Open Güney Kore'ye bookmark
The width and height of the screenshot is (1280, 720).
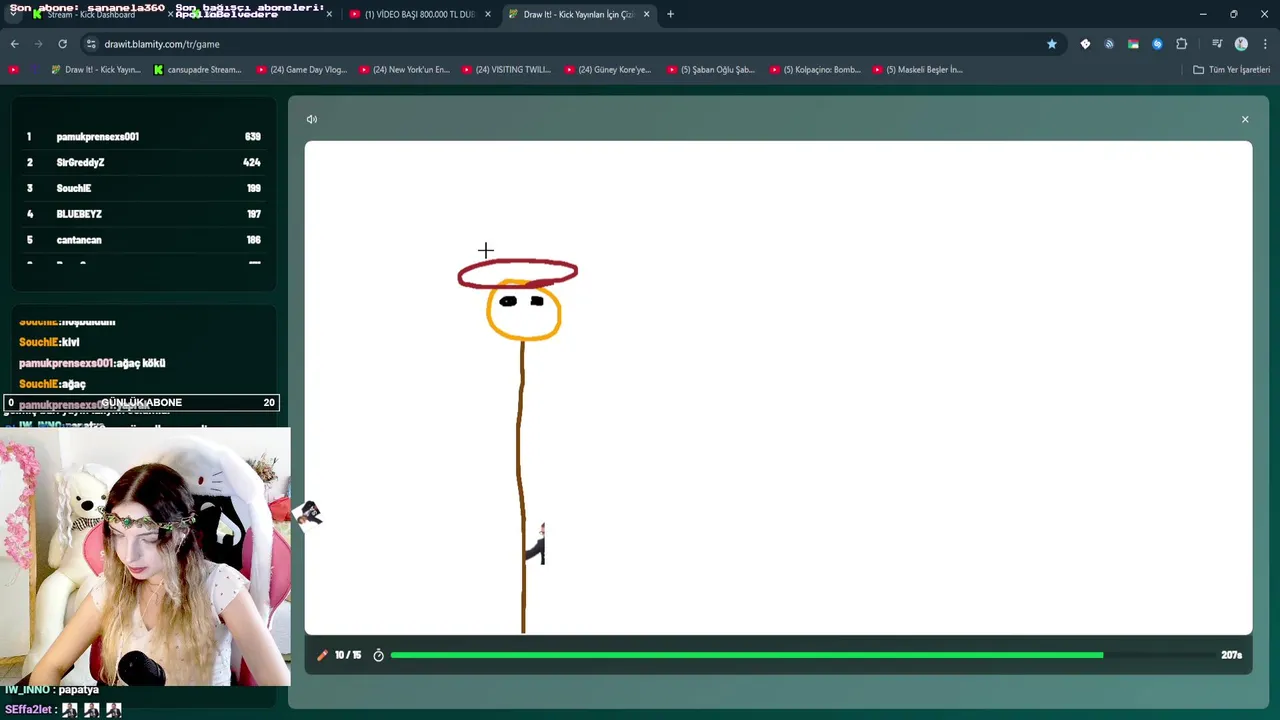pyautogui.click(x=607, y=70)
